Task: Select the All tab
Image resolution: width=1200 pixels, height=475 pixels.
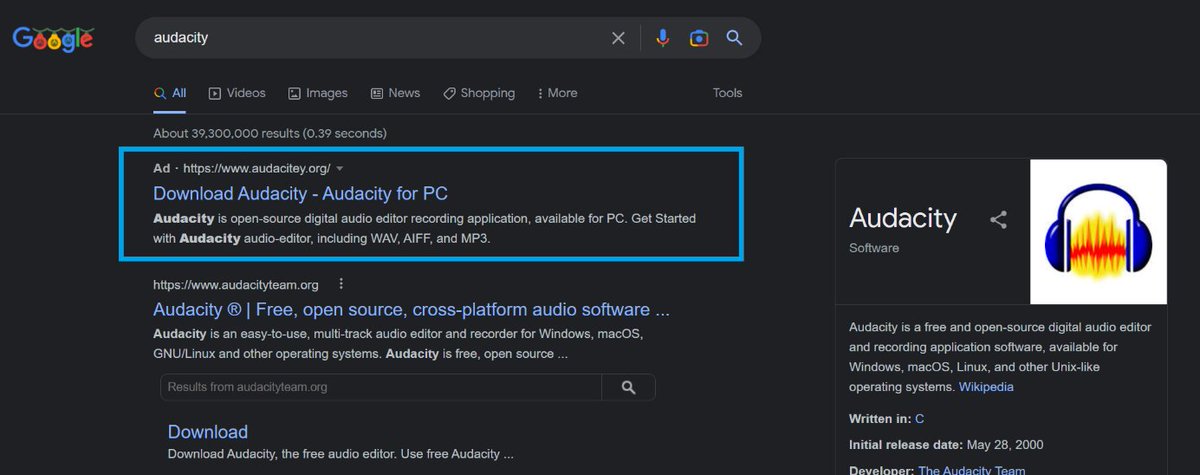Action: pyautogui.click(x=170, y=93)
